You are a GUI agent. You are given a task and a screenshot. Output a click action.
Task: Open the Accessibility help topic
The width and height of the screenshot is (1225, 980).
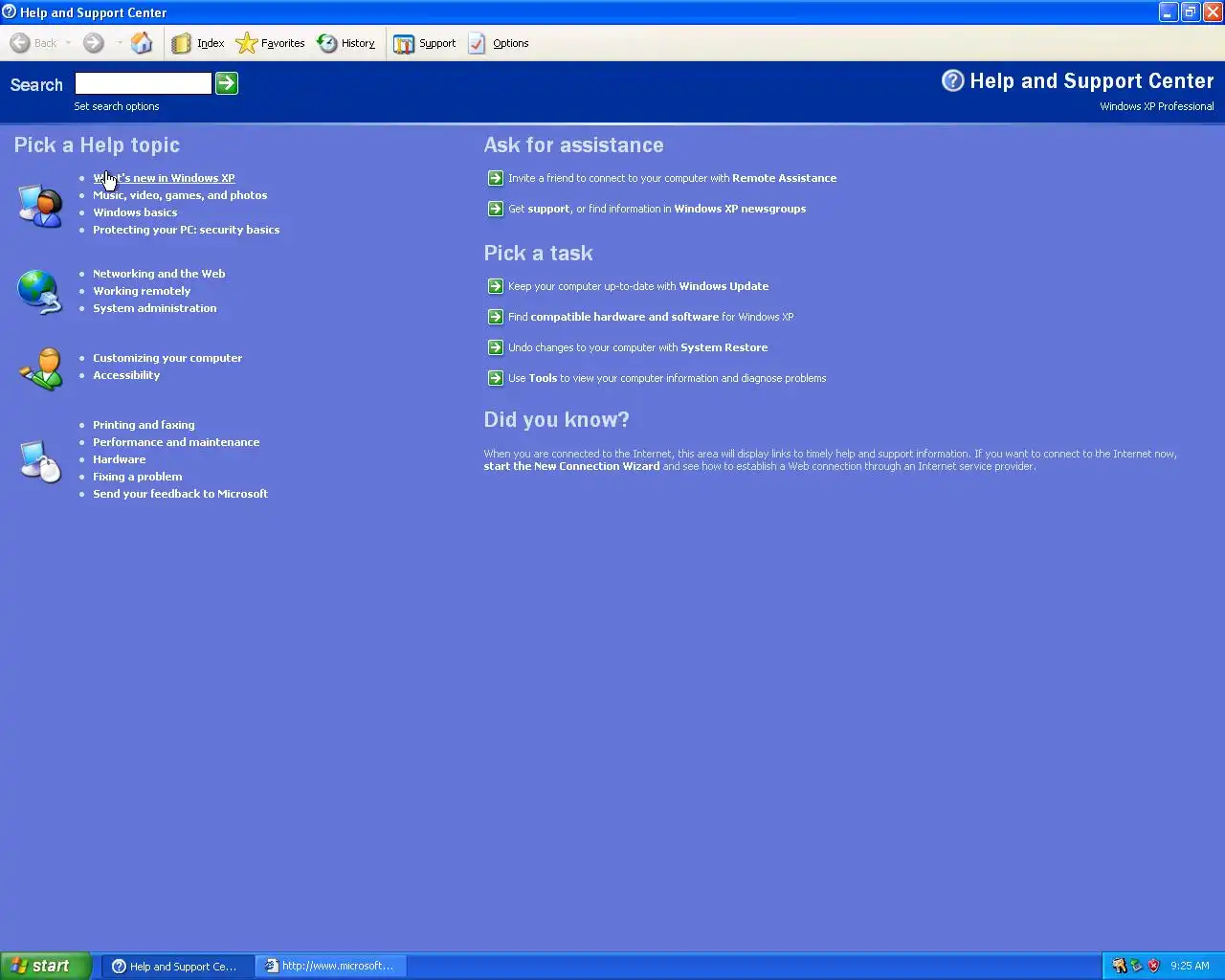pyautogui.click(x=126, y=375)
